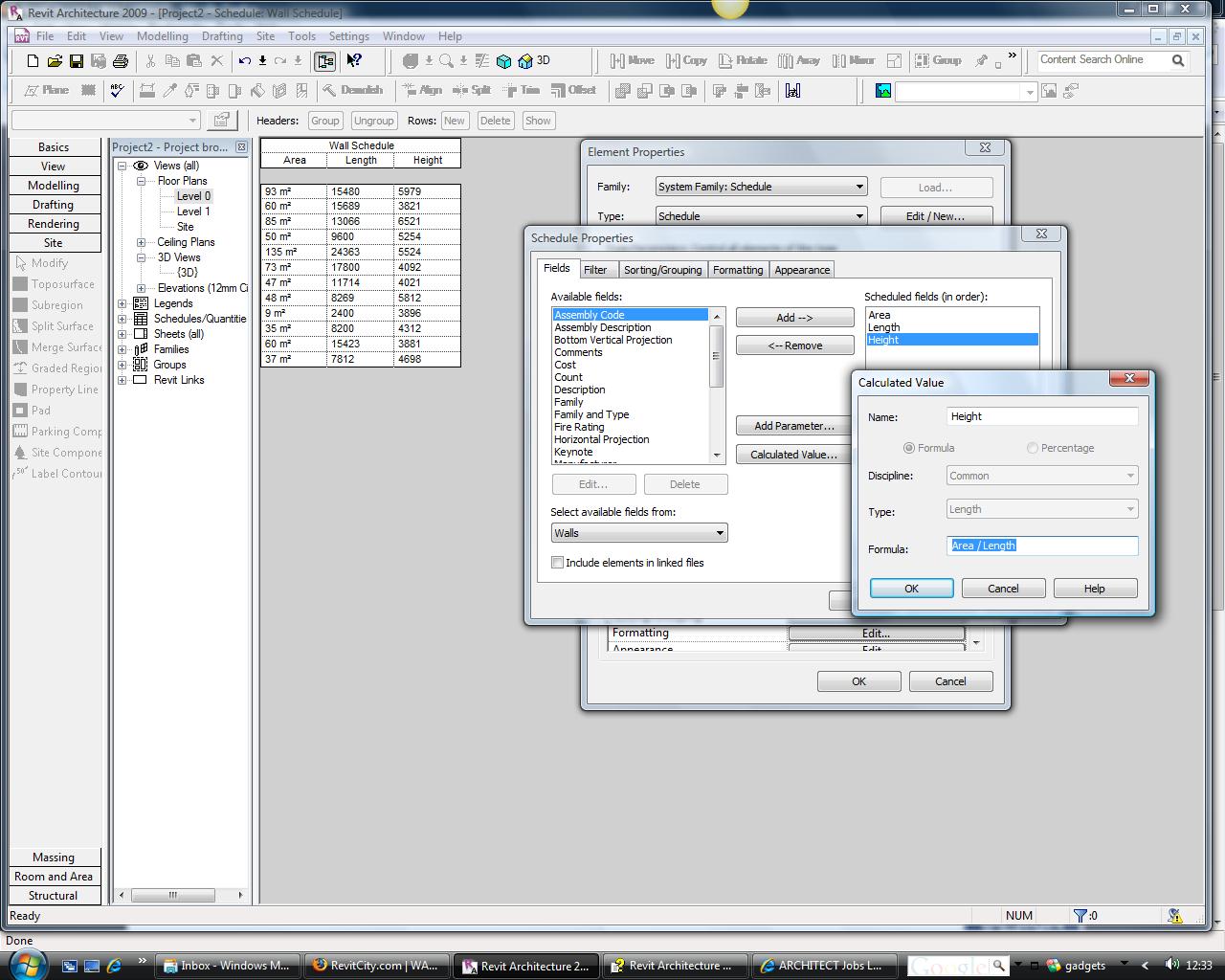Select the Percentage radio button
Viewport: 1225px width, 980px height.
click(1032, 448)
